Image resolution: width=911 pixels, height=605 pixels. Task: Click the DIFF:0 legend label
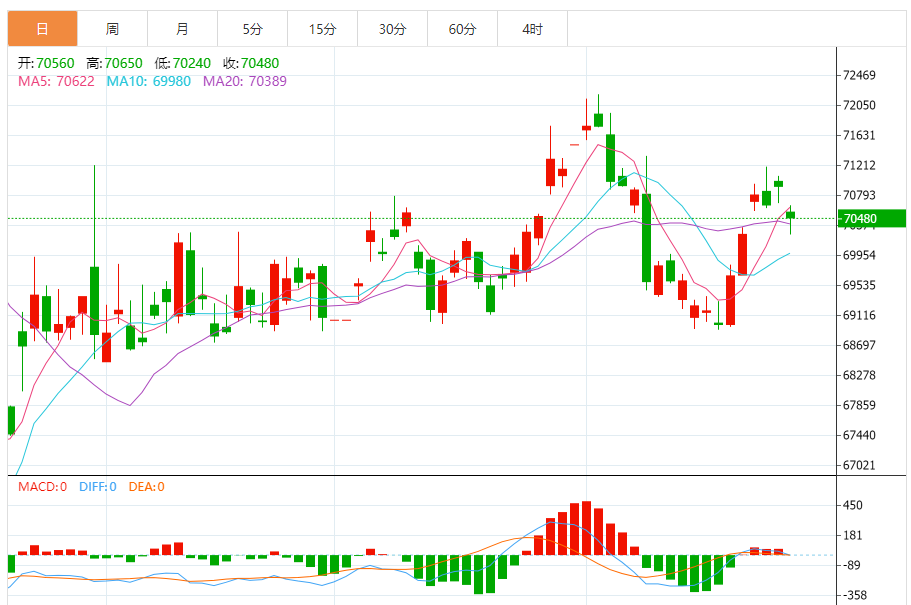(97, 487)
